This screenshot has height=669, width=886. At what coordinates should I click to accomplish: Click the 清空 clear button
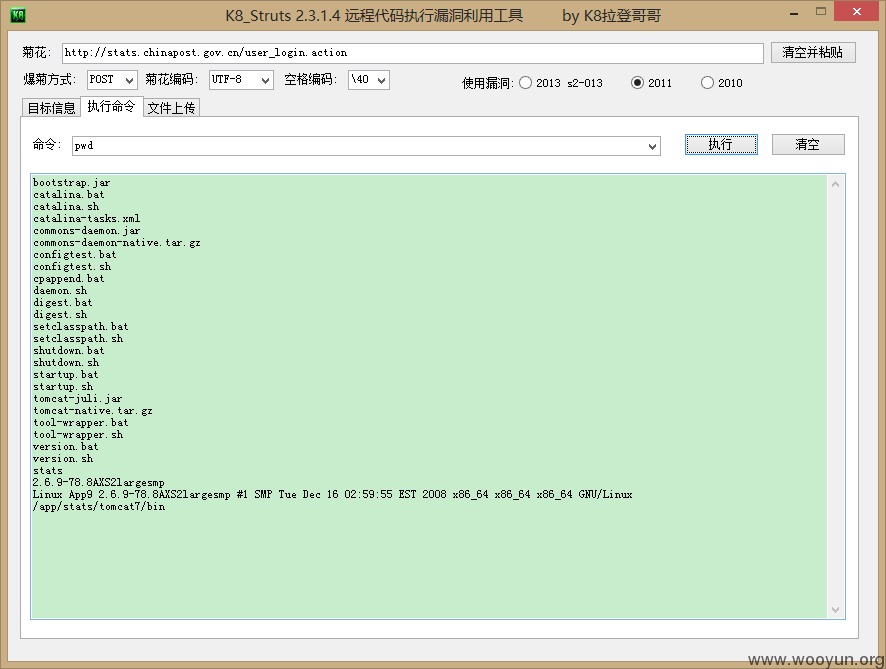tap(808, 144)
